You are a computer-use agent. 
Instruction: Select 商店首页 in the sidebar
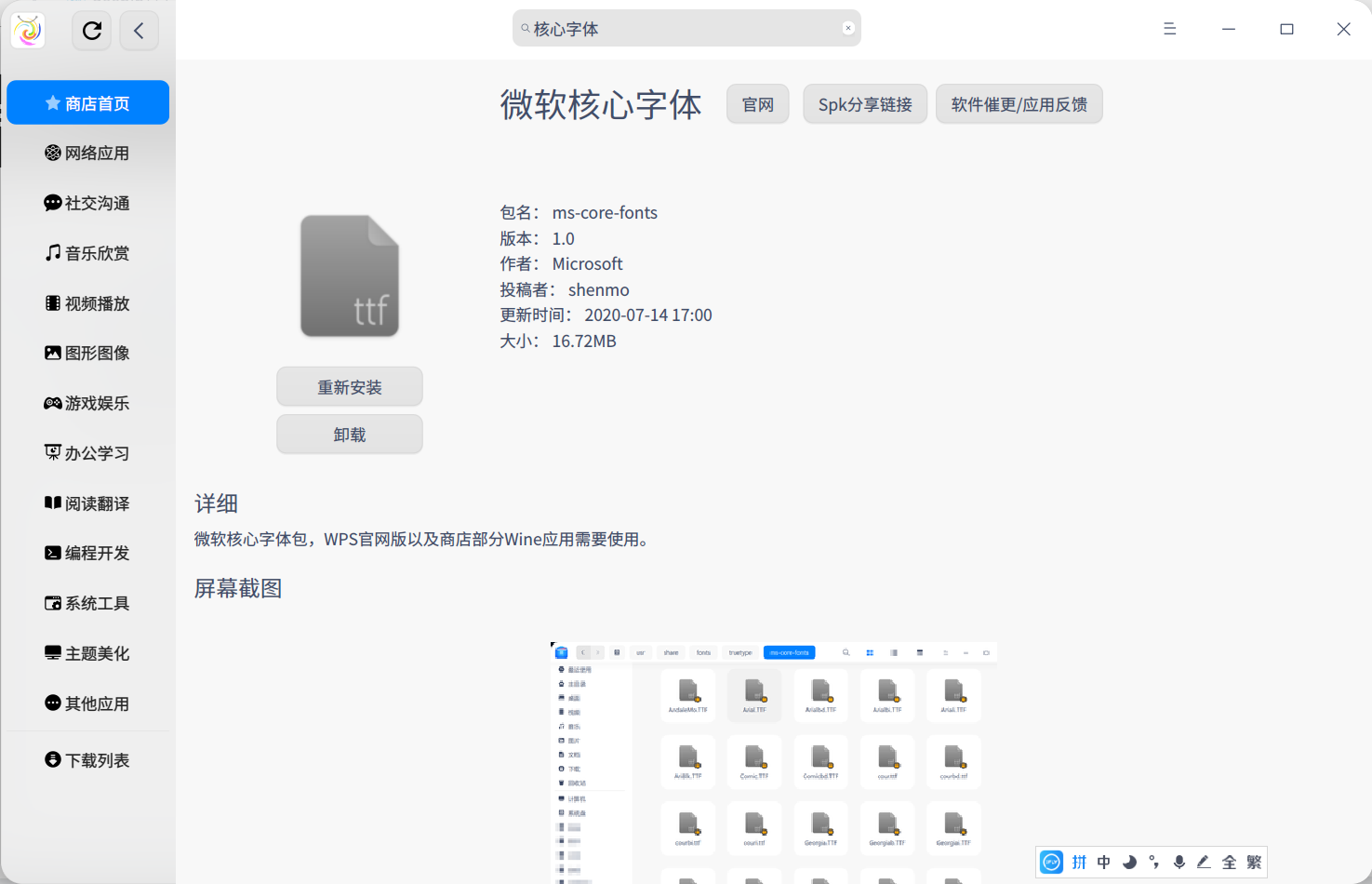(87, 102)
